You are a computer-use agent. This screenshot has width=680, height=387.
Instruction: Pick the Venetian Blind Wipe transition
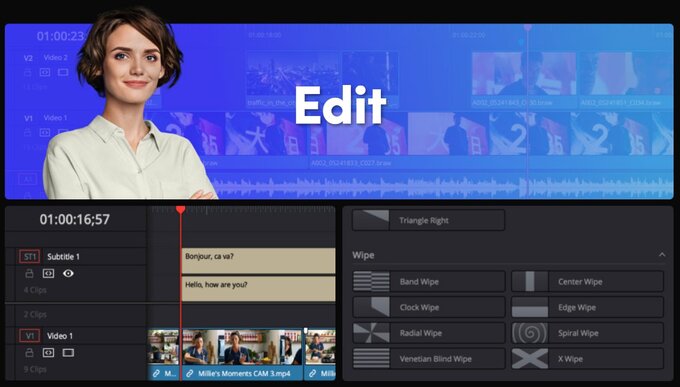point(428,358)
